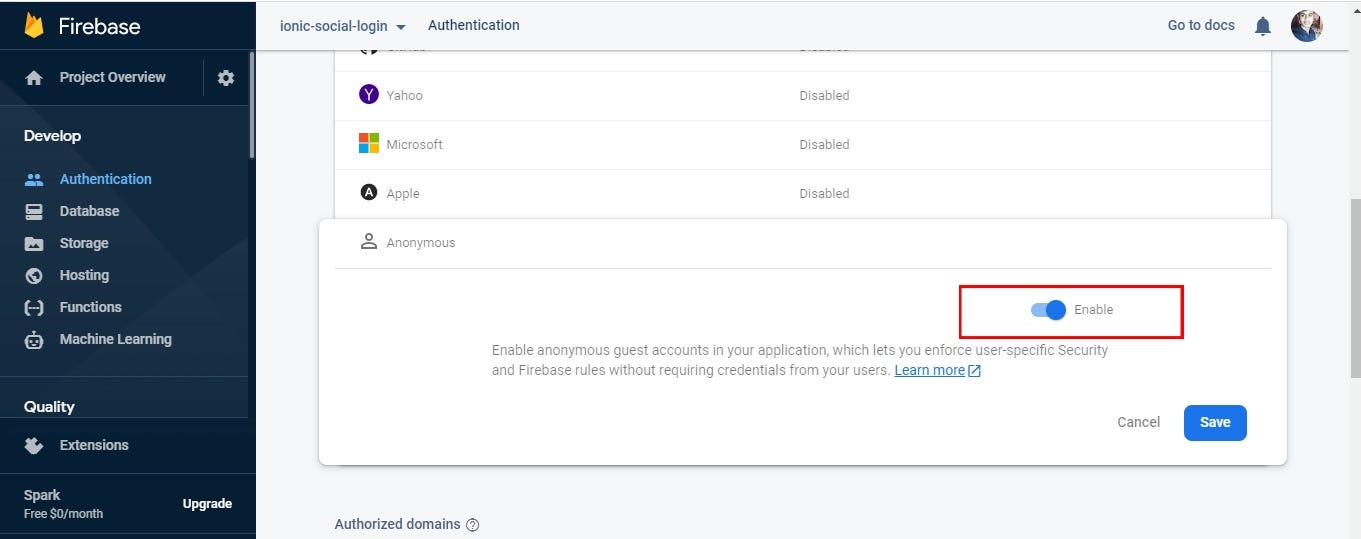
Task: Click Disabled status in Microsoft row
Action: [x=824, y=145]
